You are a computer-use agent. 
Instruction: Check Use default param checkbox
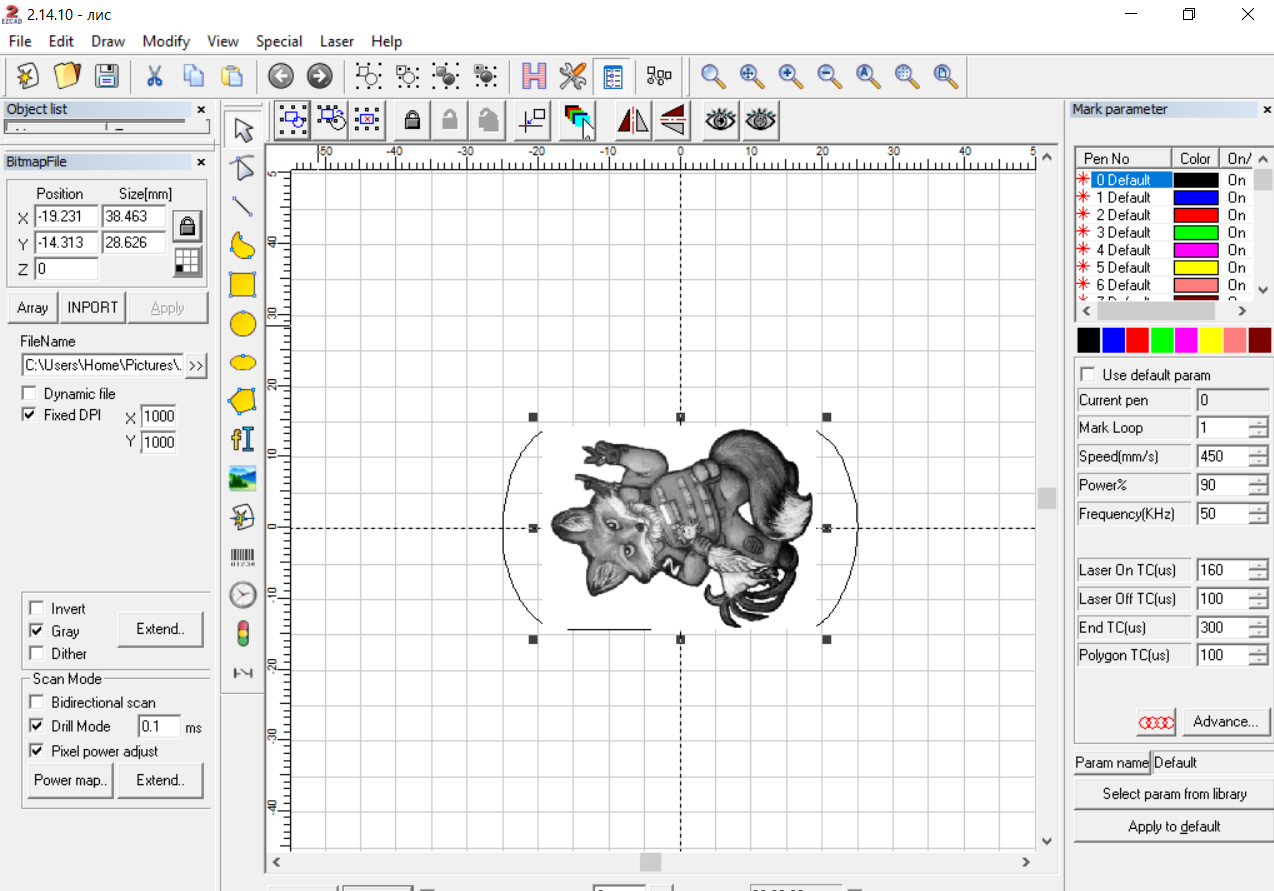[1088, 375]
